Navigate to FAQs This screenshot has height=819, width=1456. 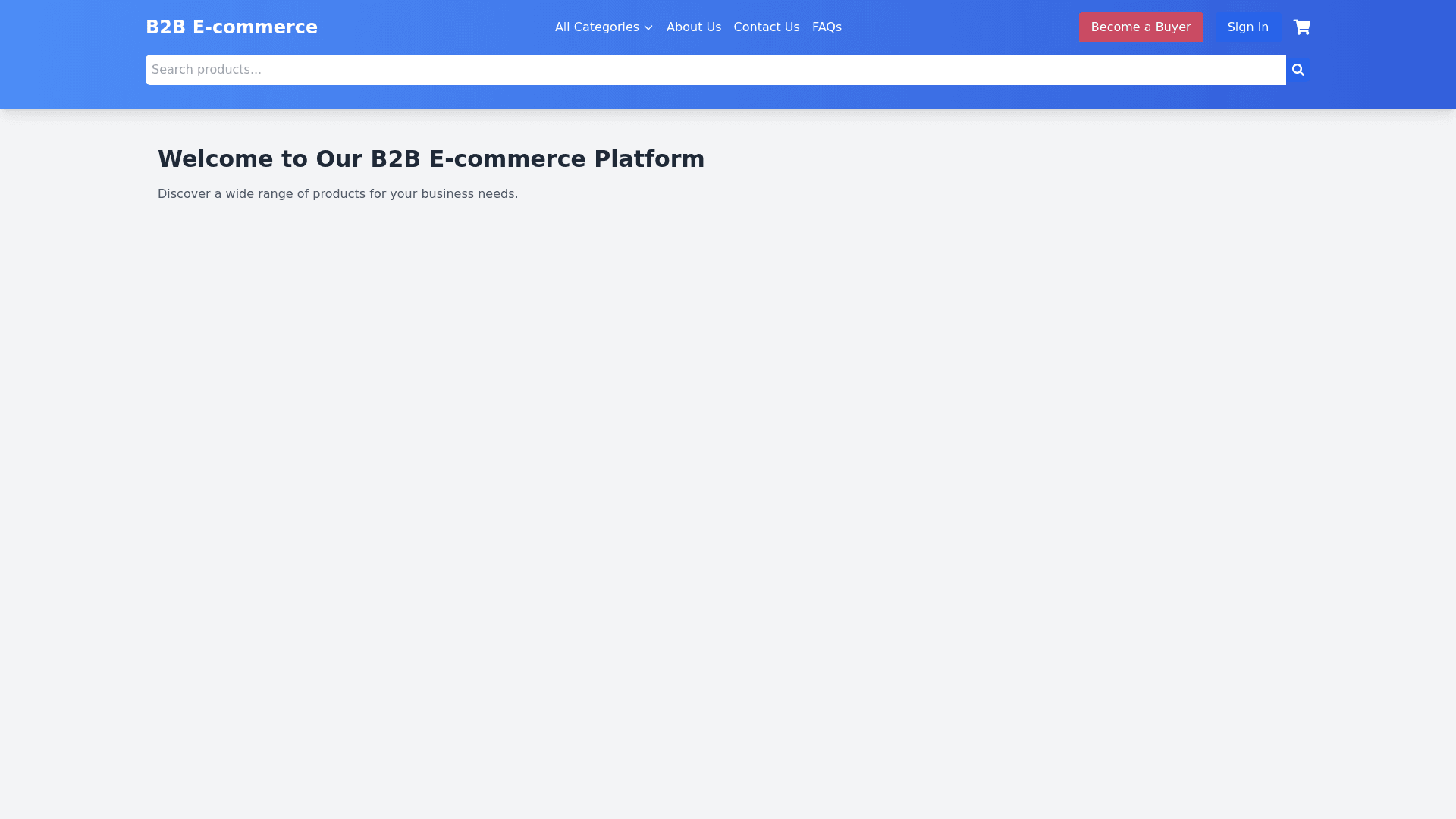pos(826,27)
